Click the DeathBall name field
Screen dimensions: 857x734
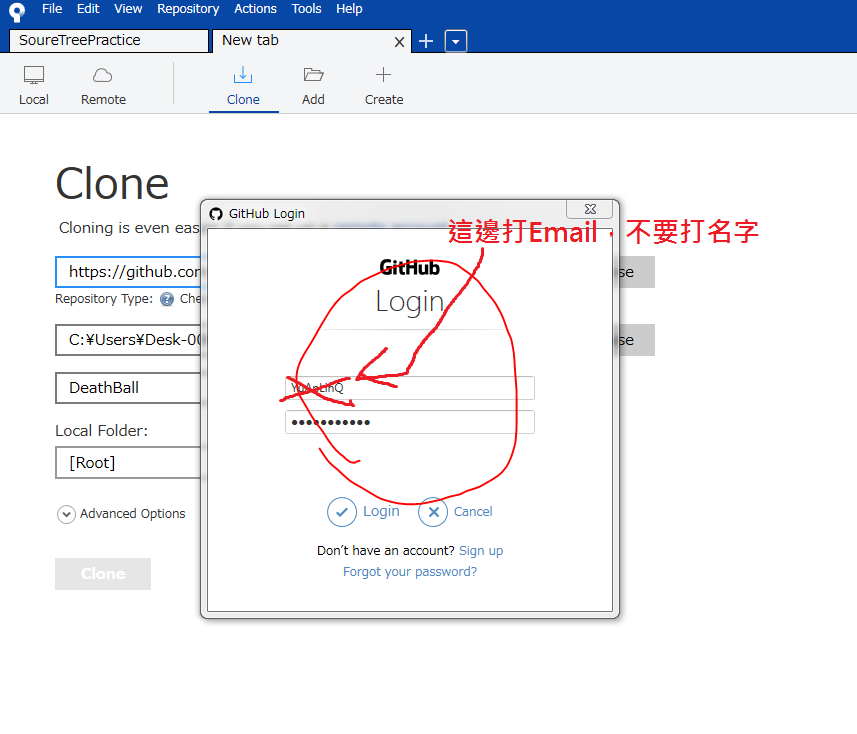pyautogui.click(x=128, y=388)
